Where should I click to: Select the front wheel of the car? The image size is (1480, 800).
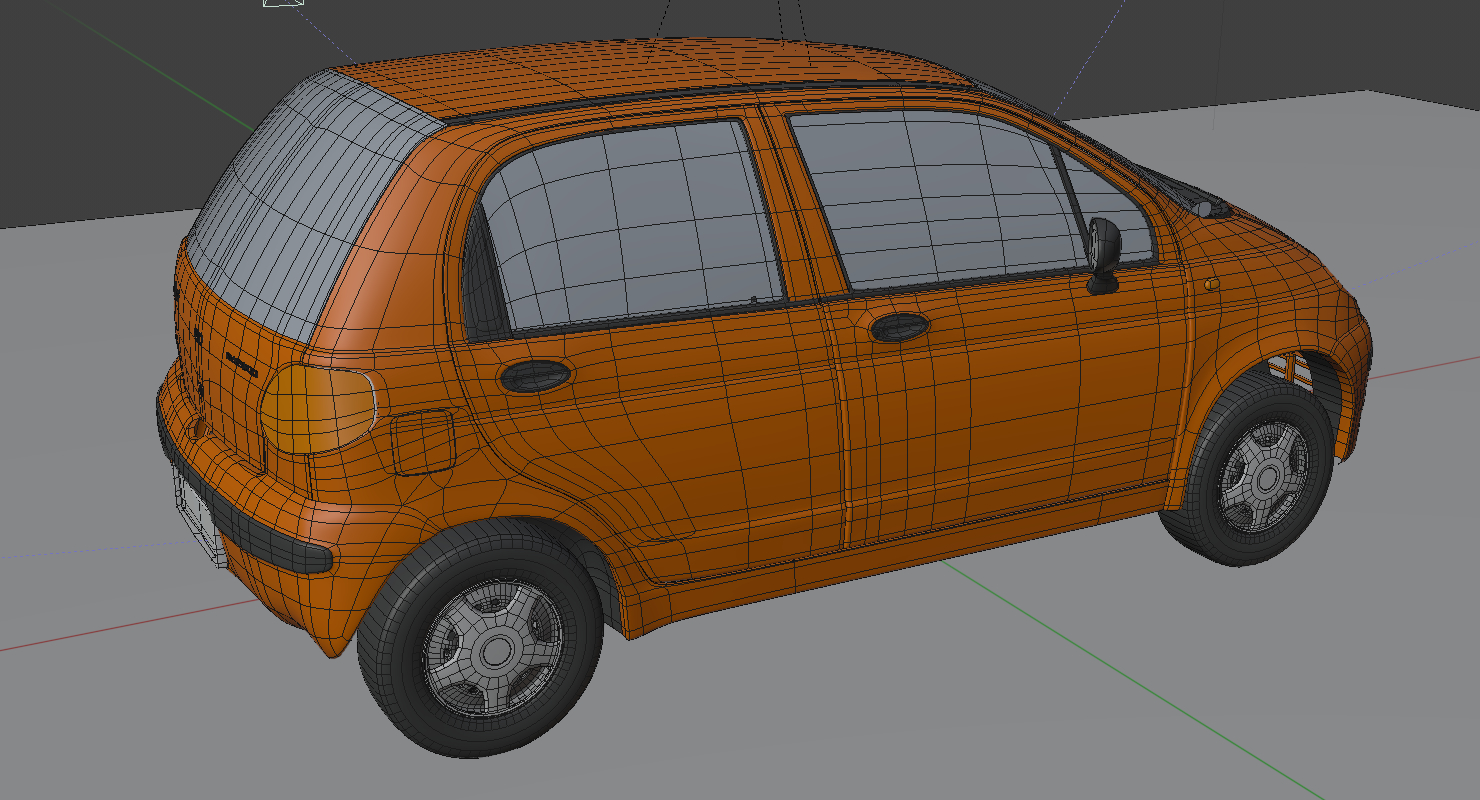(x=1249, y=470)
